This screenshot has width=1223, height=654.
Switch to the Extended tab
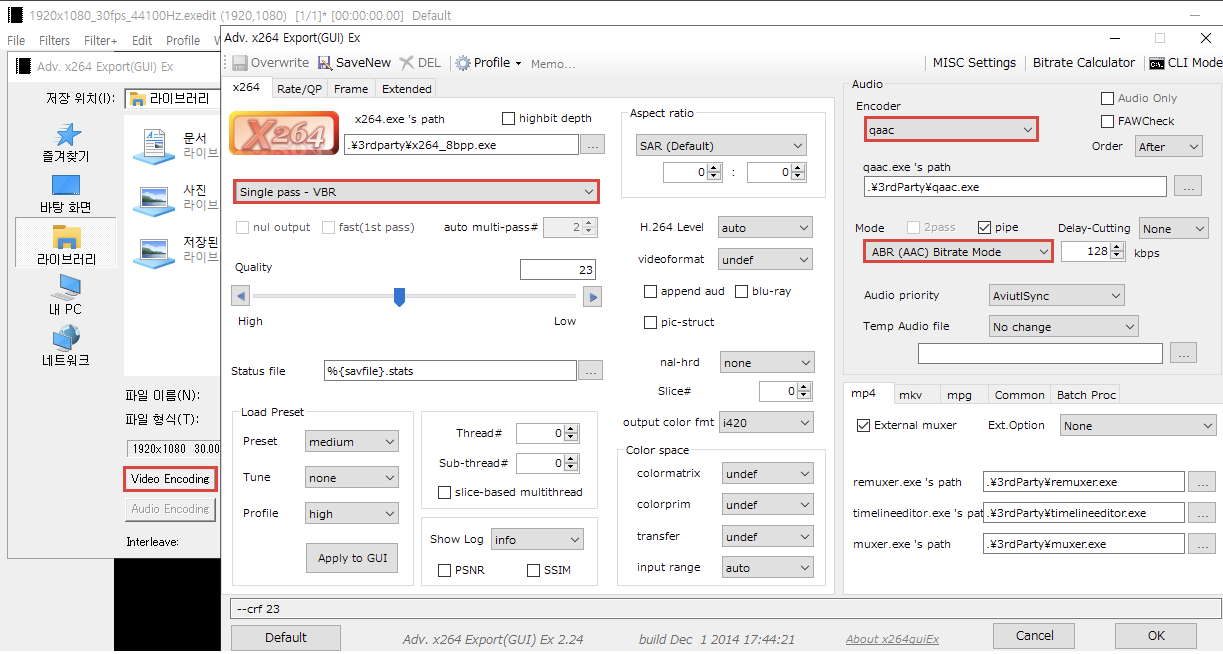(x=406, y=89)
